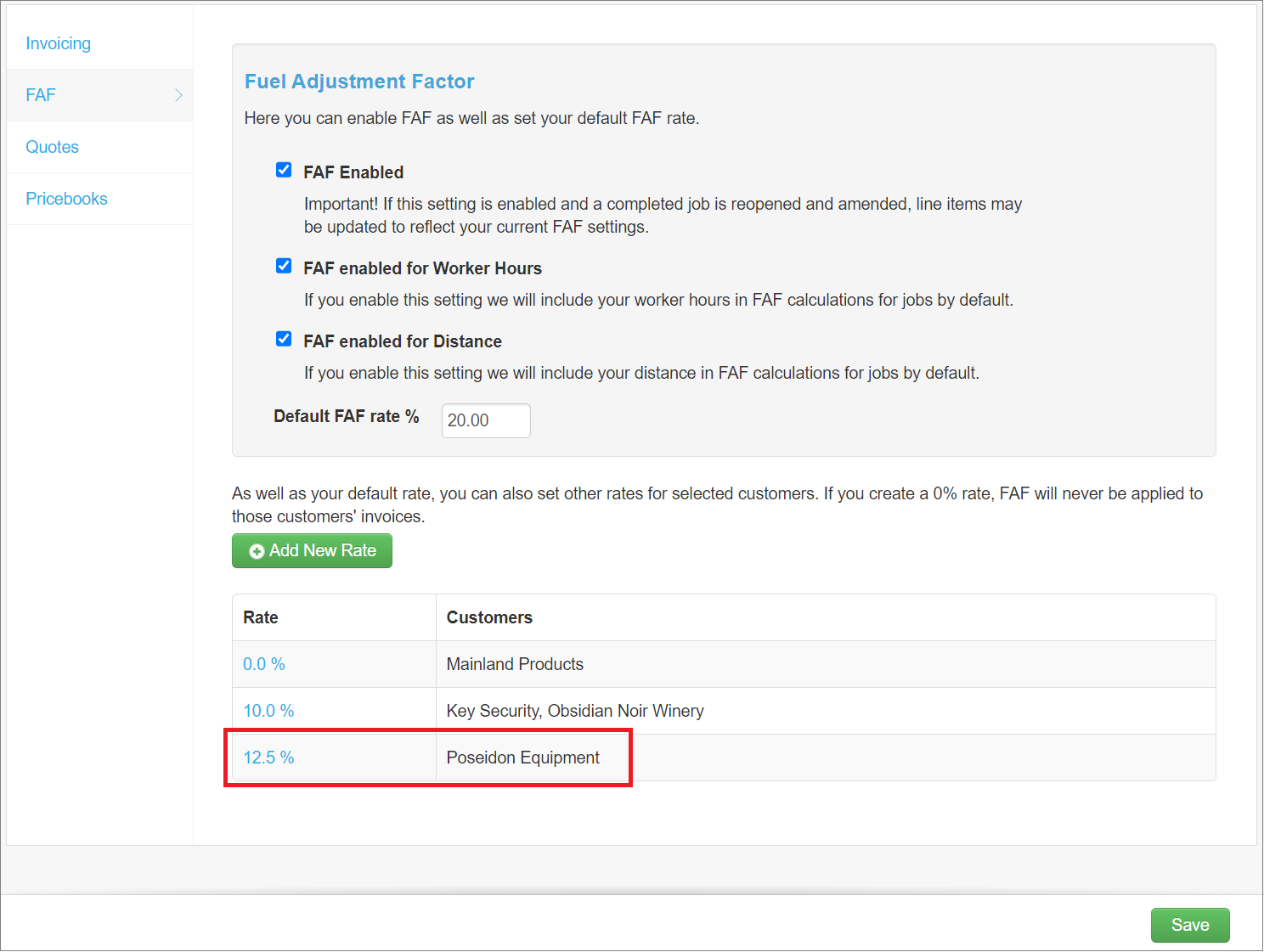
Task: Open the highlighted 12.5 % rate
Action: click(268, 757)
